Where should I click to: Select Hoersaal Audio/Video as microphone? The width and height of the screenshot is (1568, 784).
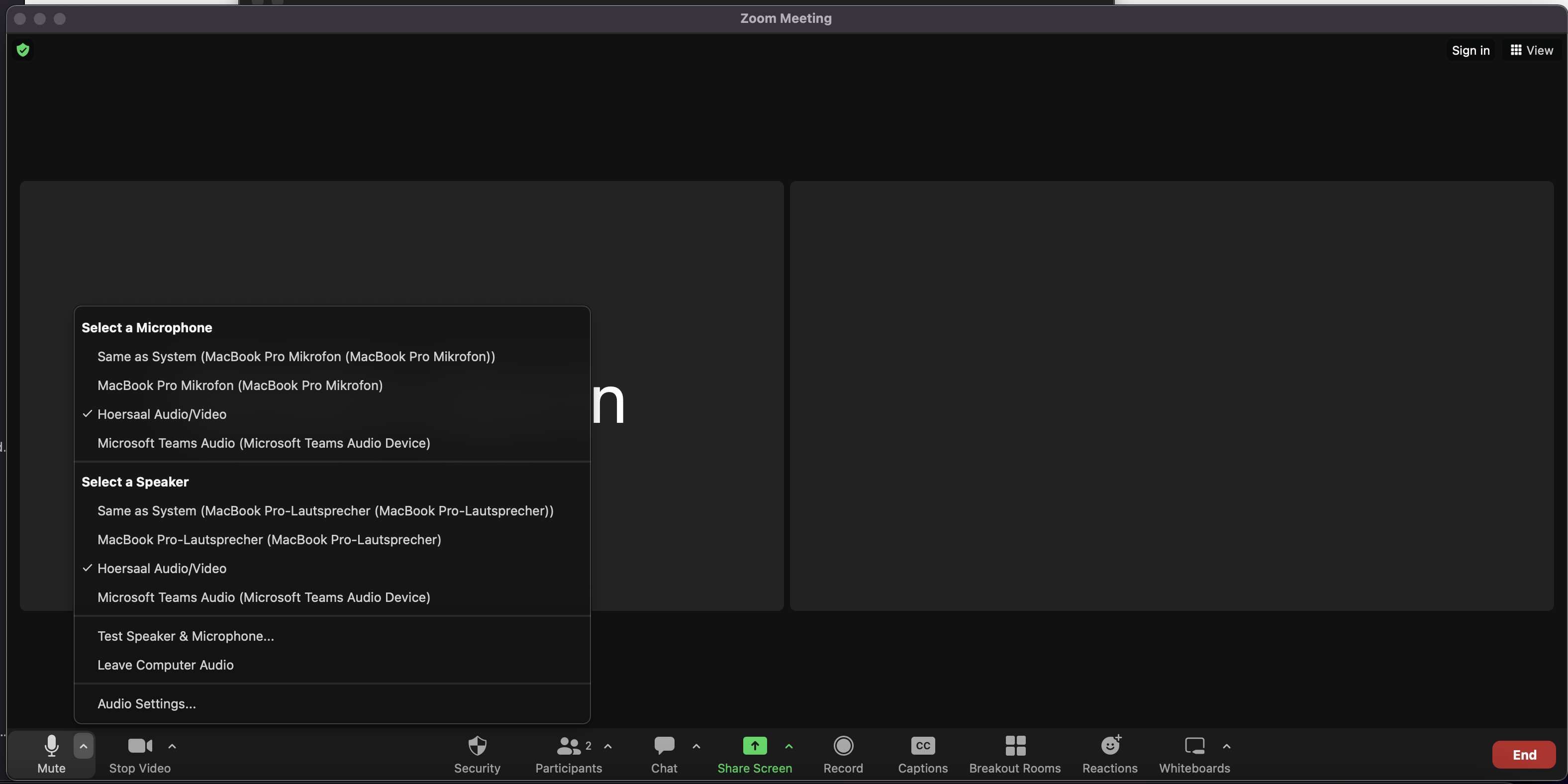tap(332, 414)
